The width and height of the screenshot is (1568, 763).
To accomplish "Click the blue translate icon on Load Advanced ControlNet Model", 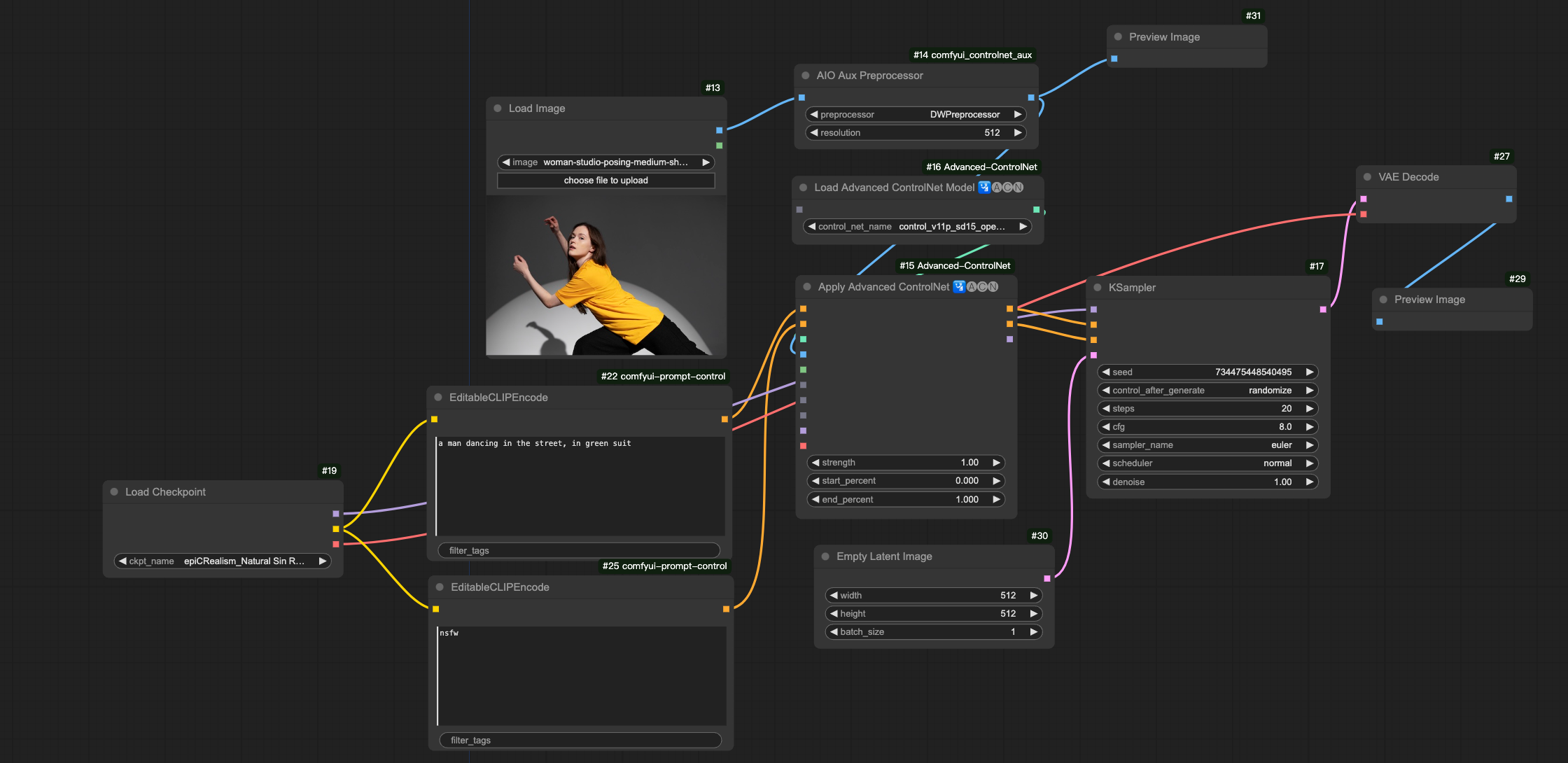I will (983, 187).
